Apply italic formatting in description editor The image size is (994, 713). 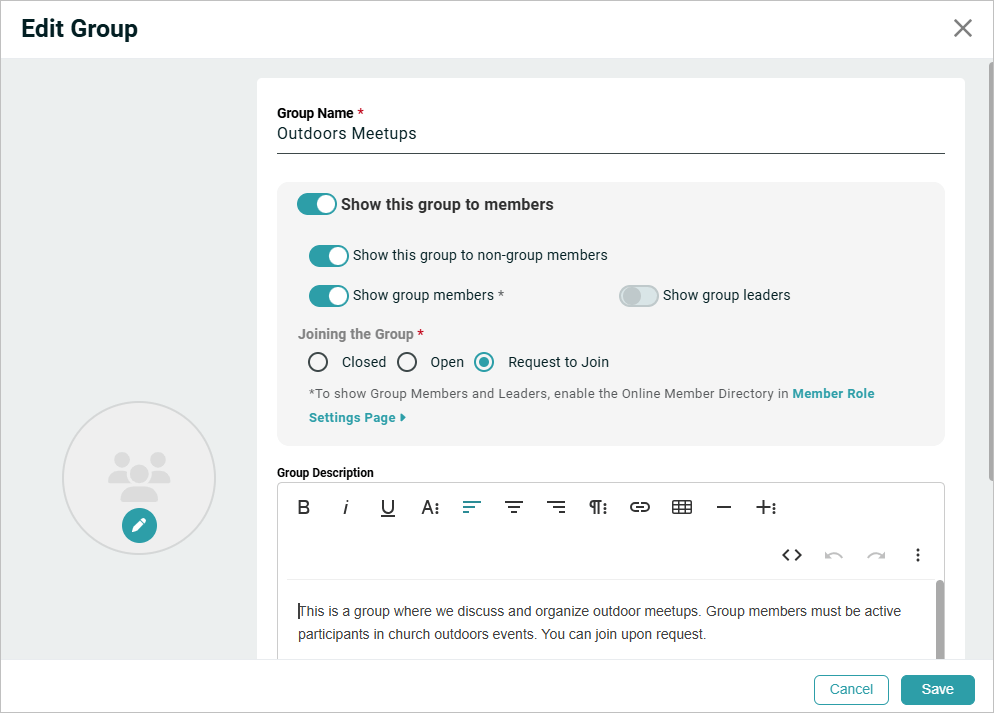345,507
